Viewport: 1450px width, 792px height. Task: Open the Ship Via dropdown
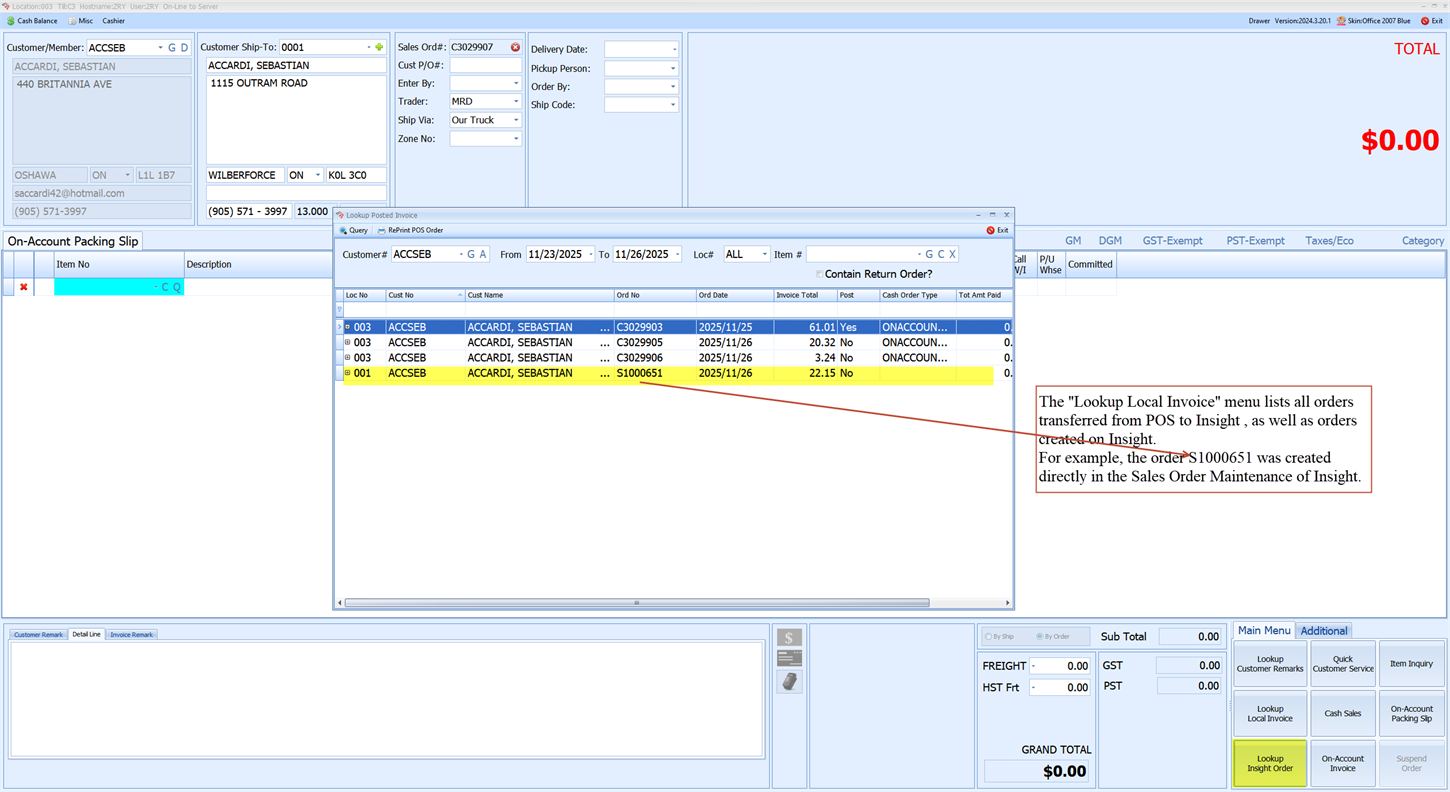click(516, 120)
